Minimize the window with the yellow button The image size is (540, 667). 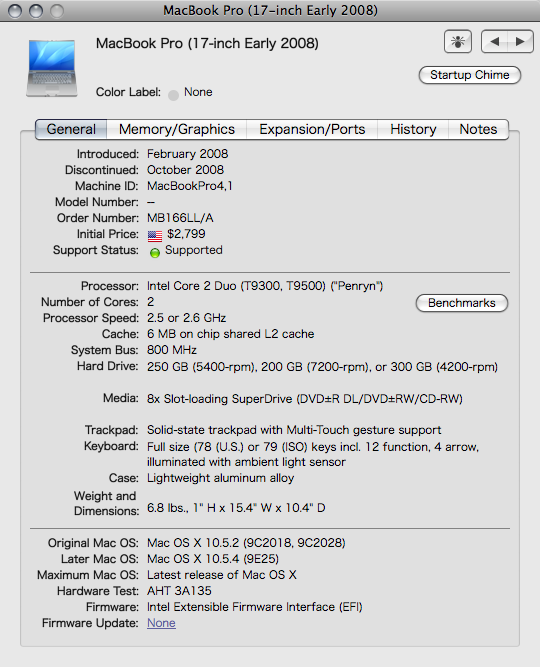36,11
